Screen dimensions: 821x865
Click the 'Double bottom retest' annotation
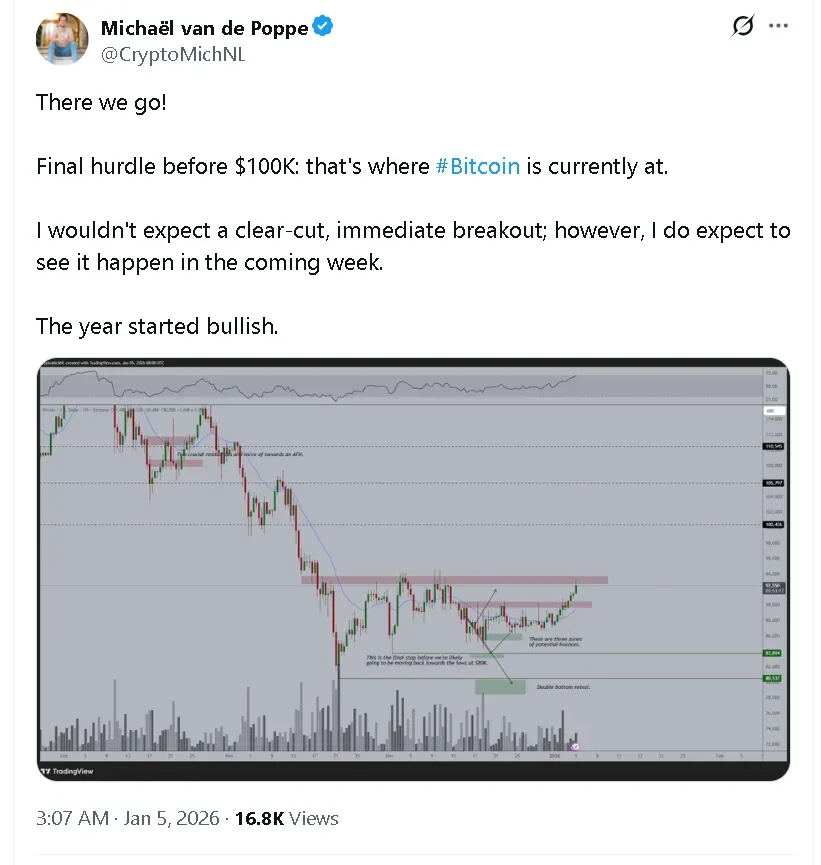[x=566, y=686]
